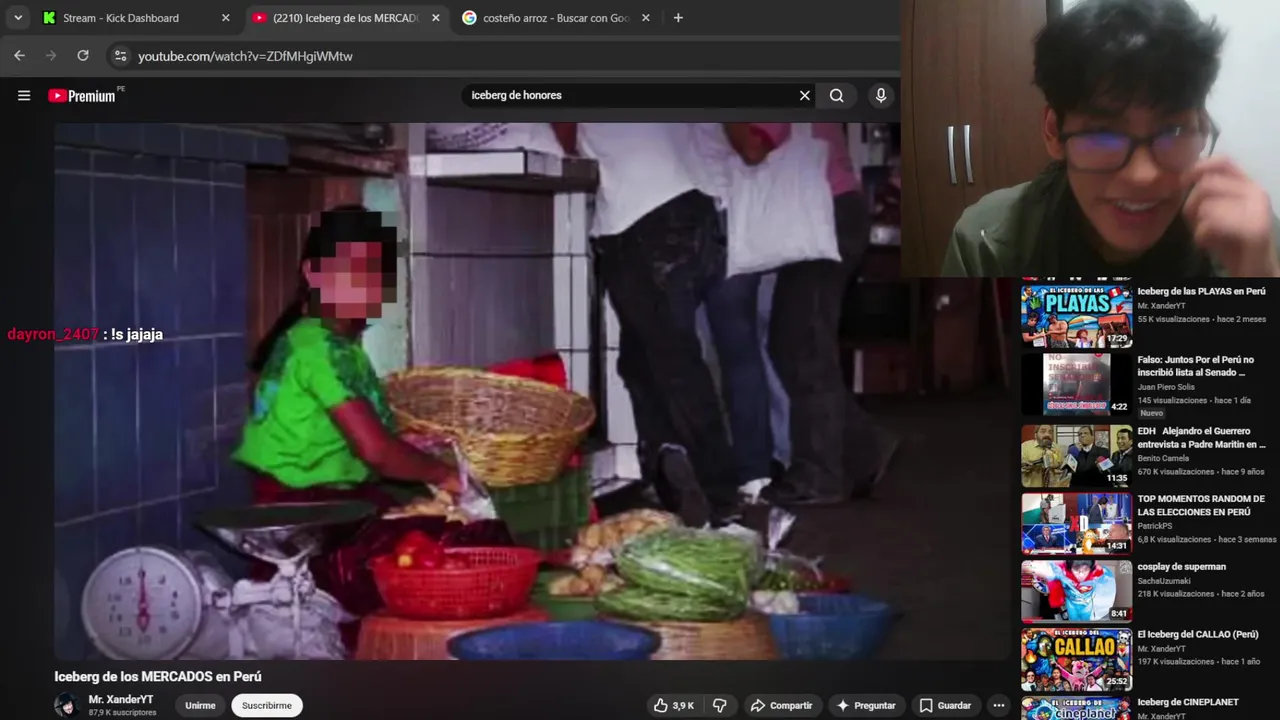Click the Nuevo badge on Falso video
This screenshot has height=720, width=1280.
coord(1151,413)
